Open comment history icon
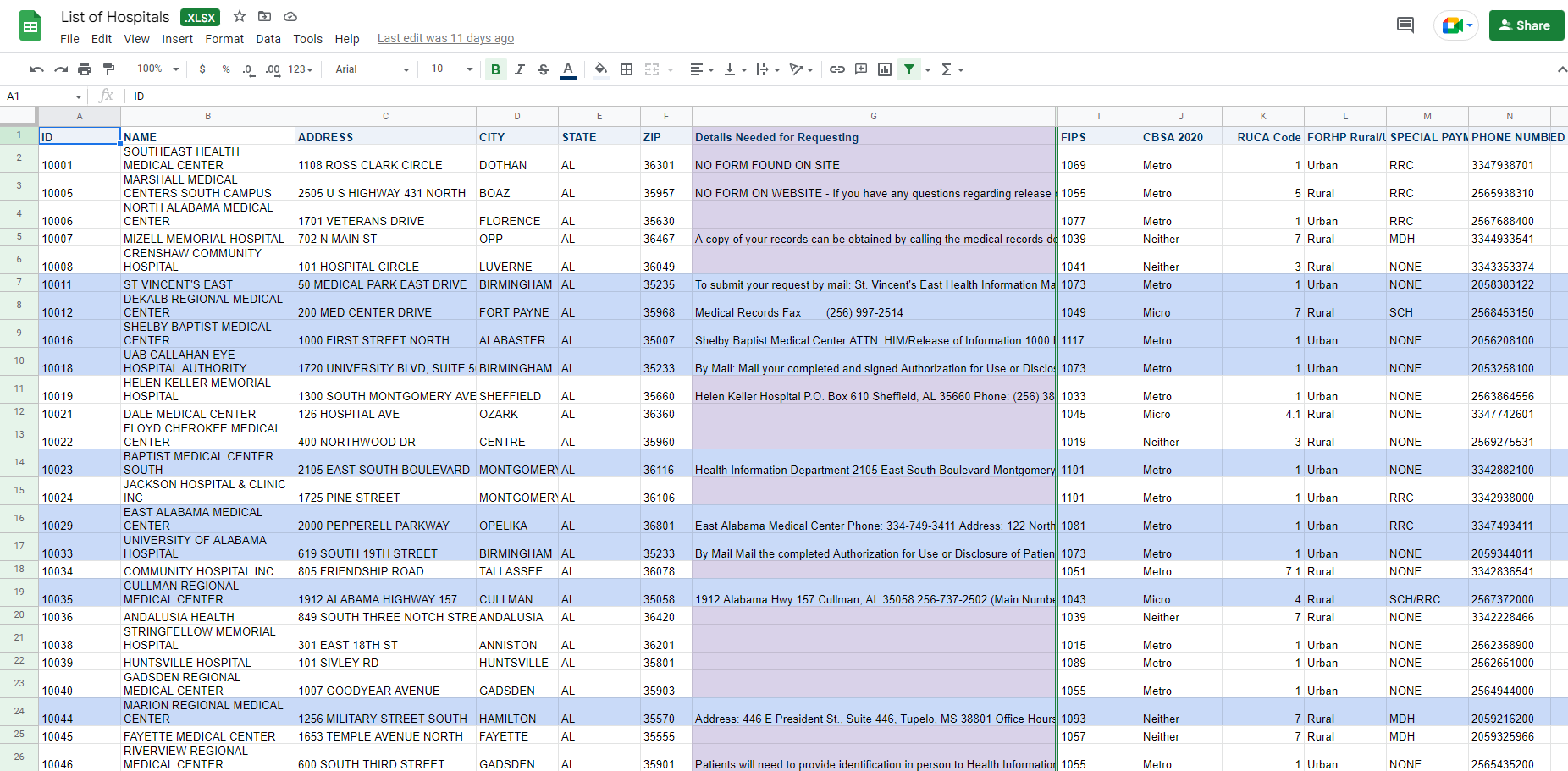 1405,25
